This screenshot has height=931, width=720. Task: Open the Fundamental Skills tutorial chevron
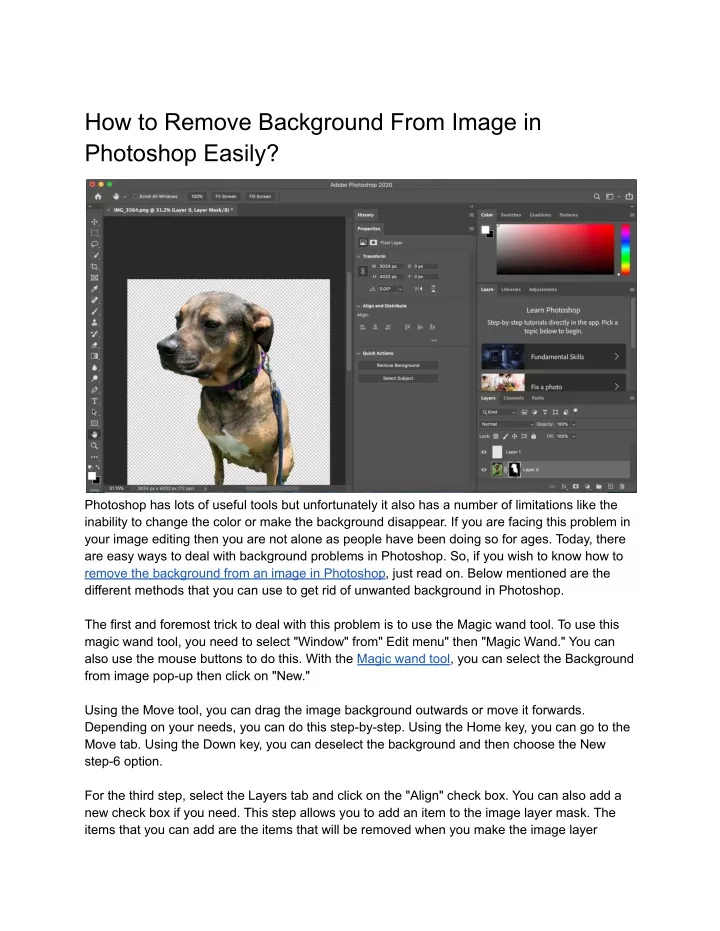[x=617, y=357]
